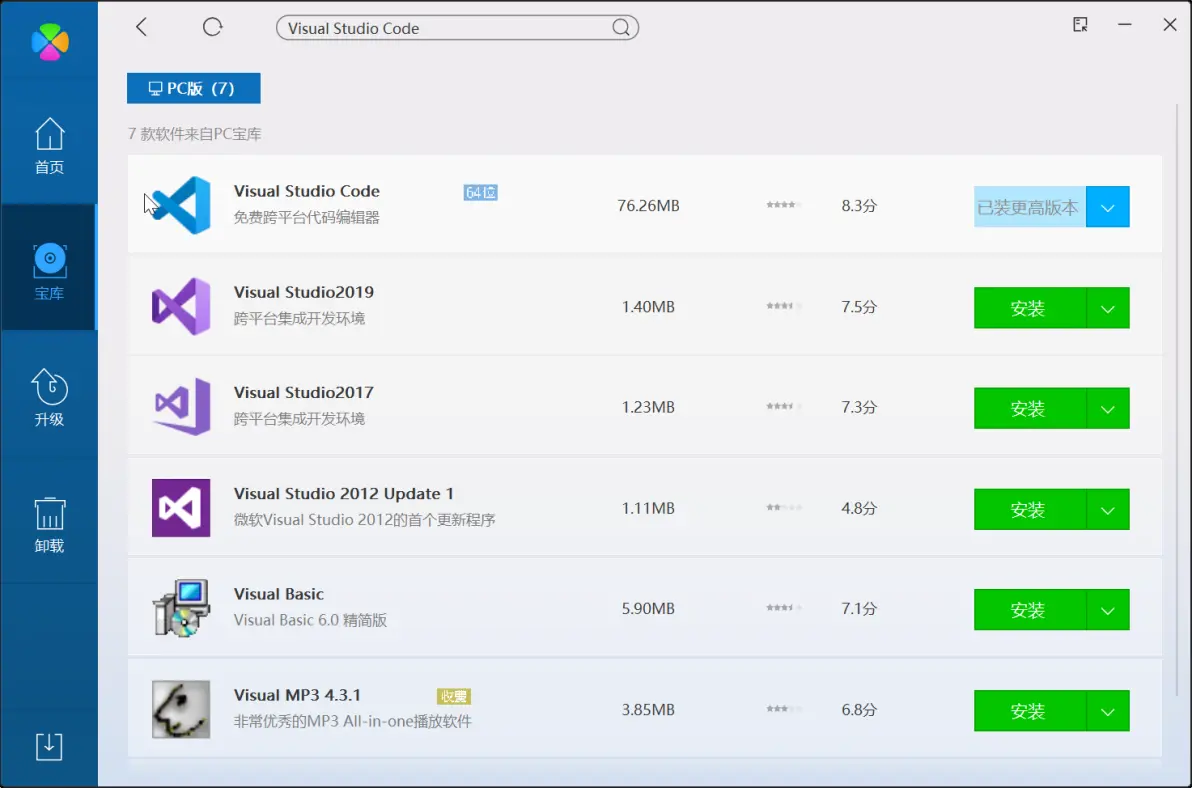Install Visual Studio2017
The width and height of the screenshot is (1192, 788).
coord(1029,409)
